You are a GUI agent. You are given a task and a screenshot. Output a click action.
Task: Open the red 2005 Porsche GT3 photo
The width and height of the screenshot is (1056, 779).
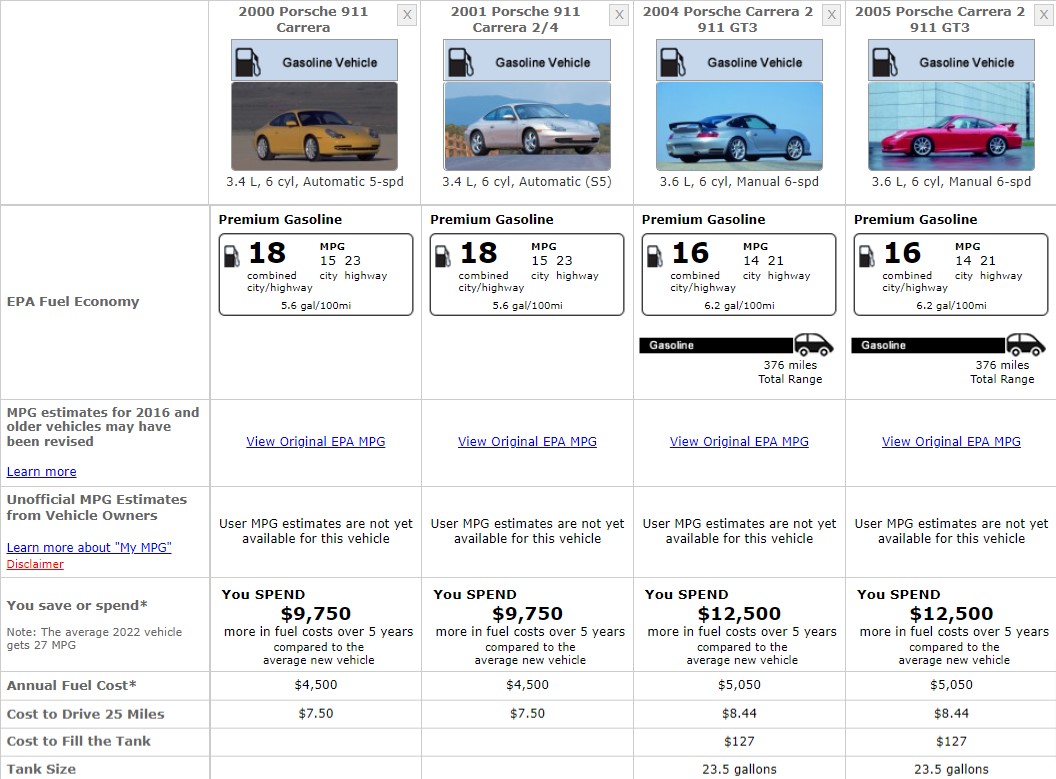pyautogui.click(x=952, y=126)
